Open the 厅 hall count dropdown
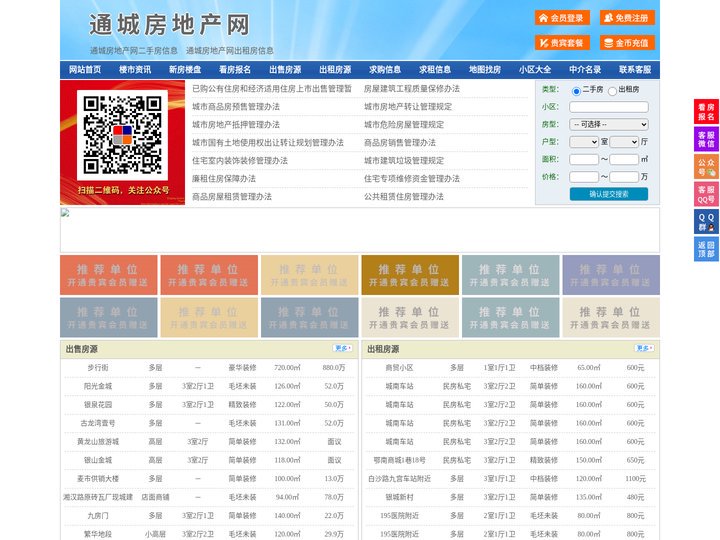Screen dimensions: 720x540 (624, 142)
